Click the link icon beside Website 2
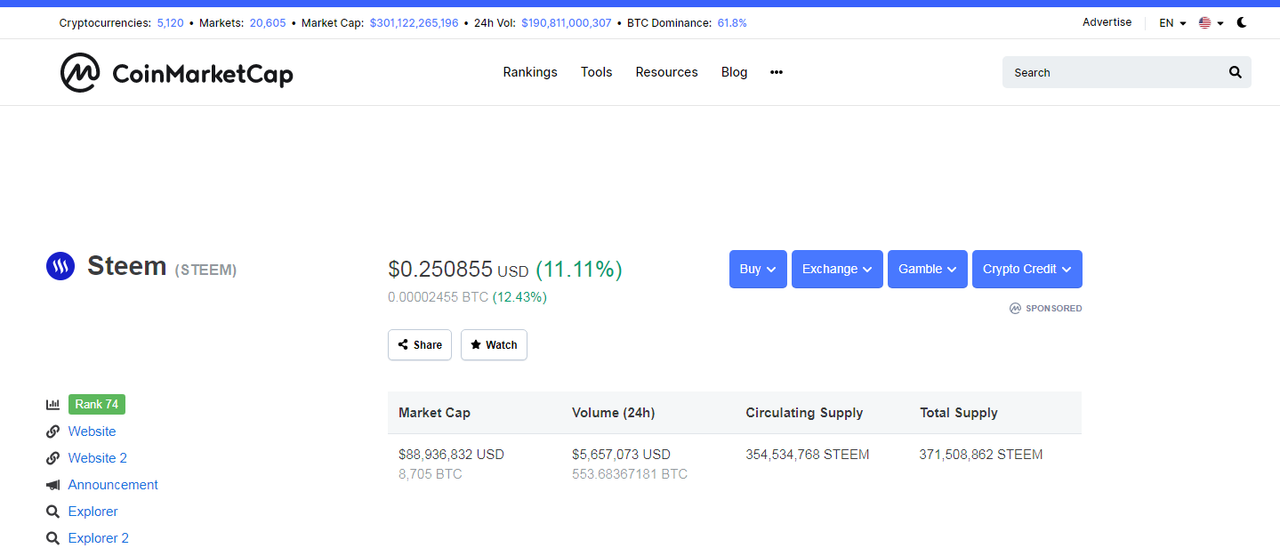The image size is (1280, 549). tap(53, 458)
